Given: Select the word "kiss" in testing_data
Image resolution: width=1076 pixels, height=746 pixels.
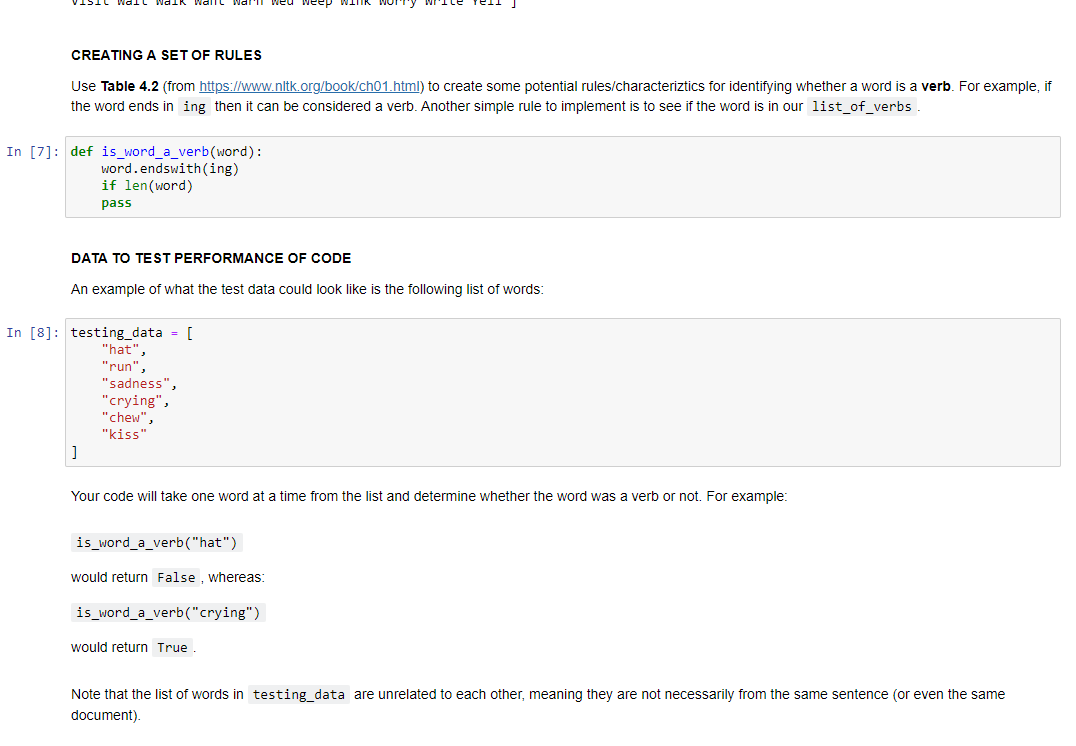Looking at the screenshot, I should pos(124,434).
